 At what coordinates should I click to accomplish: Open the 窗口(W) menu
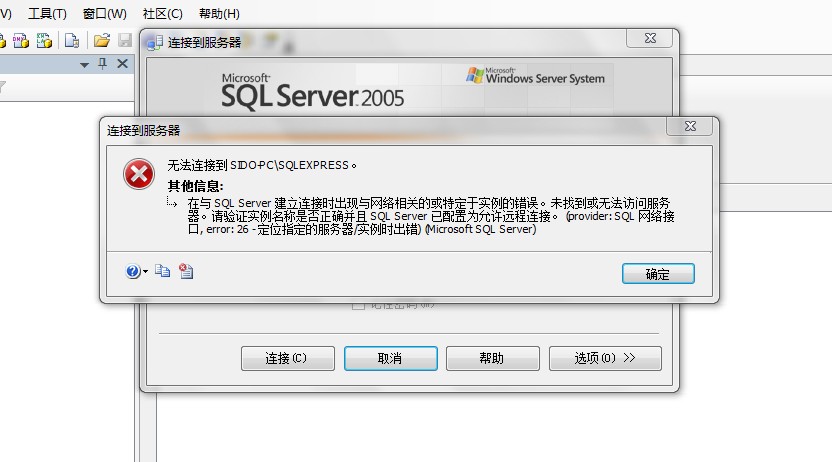(105, 14)
